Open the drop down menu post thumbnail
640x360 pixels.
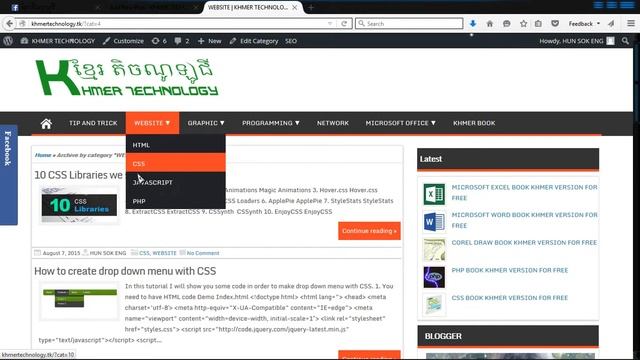pos(79,301)
